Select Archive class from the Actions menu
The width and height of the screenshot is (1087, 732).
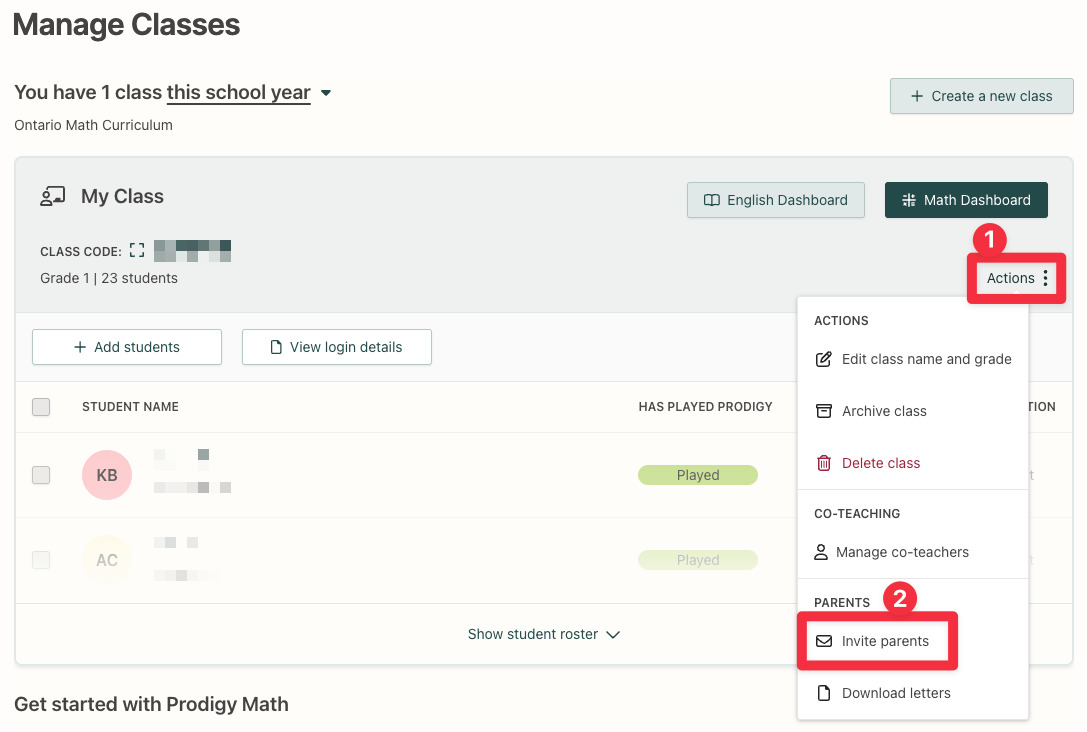coord(884,411)
